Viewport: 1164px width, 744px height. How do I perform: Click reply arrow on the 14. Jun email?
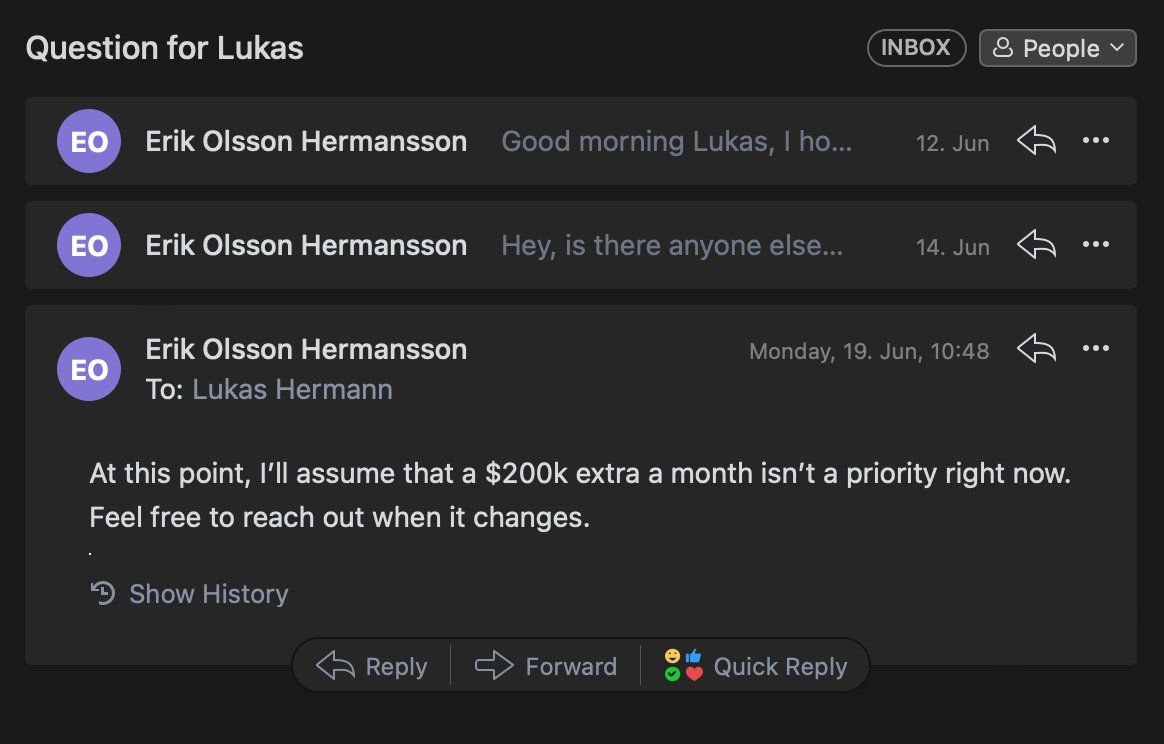click(1036, 245)
